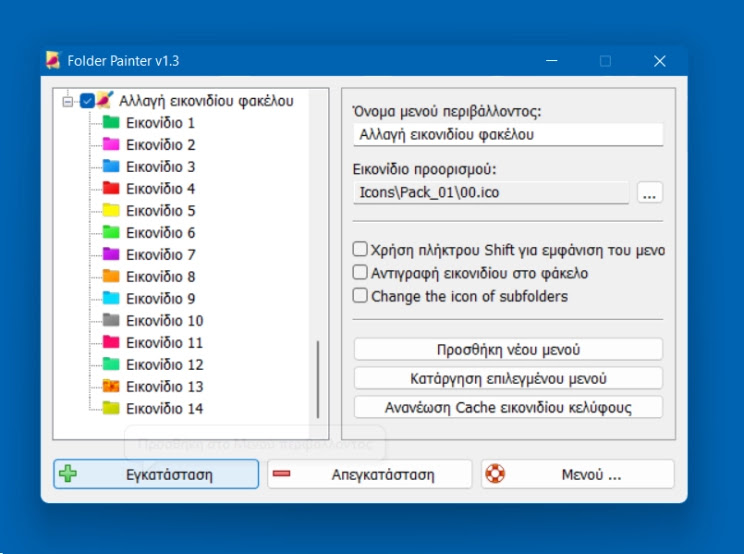This screenshot has height=554, width=744.
Task: Select the lime folder icon beside Εικονίδιο 6
Action: pos(111,232)
